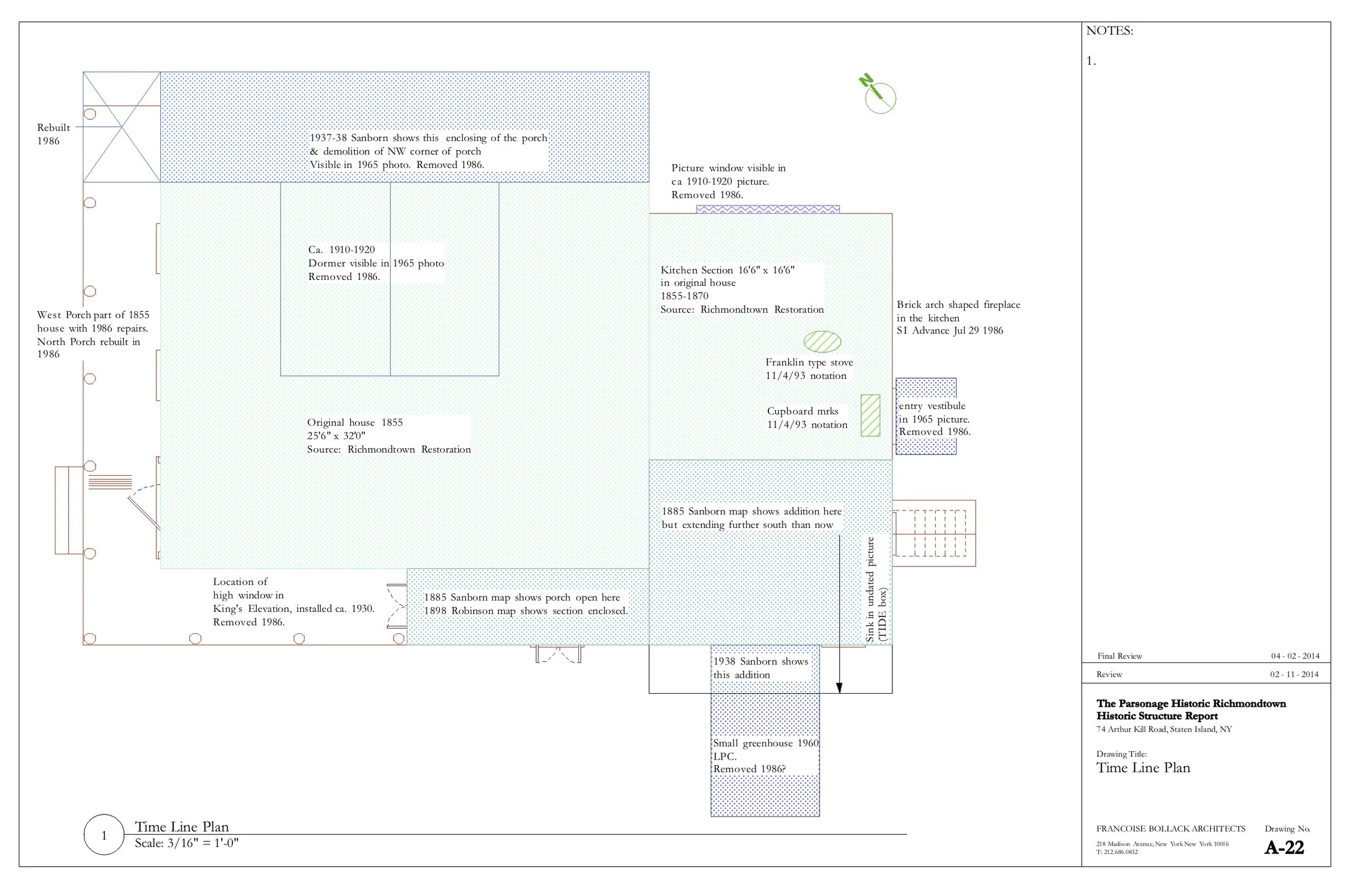
Task: Click the green hatched cupboard marks rectangle
Action: tap(870, 415)
